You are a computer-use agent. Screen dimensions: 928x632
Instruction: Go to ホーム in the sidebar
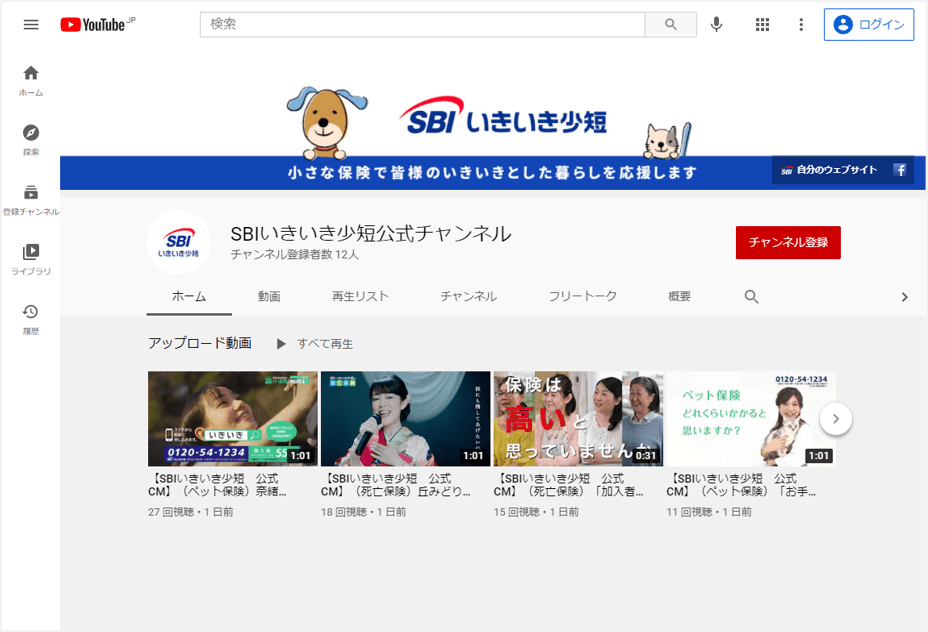point(31,81)
